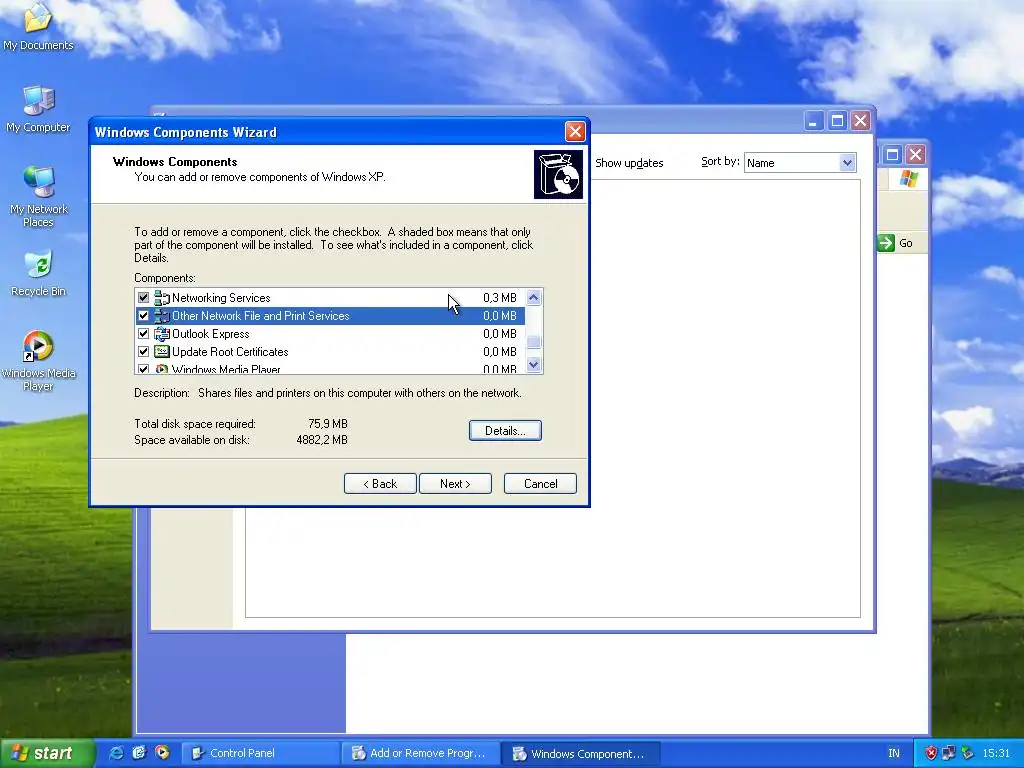Viewport: 1024px width, 768px height.
Task: Toggle the Show updates option
Action: coord(629,163)
